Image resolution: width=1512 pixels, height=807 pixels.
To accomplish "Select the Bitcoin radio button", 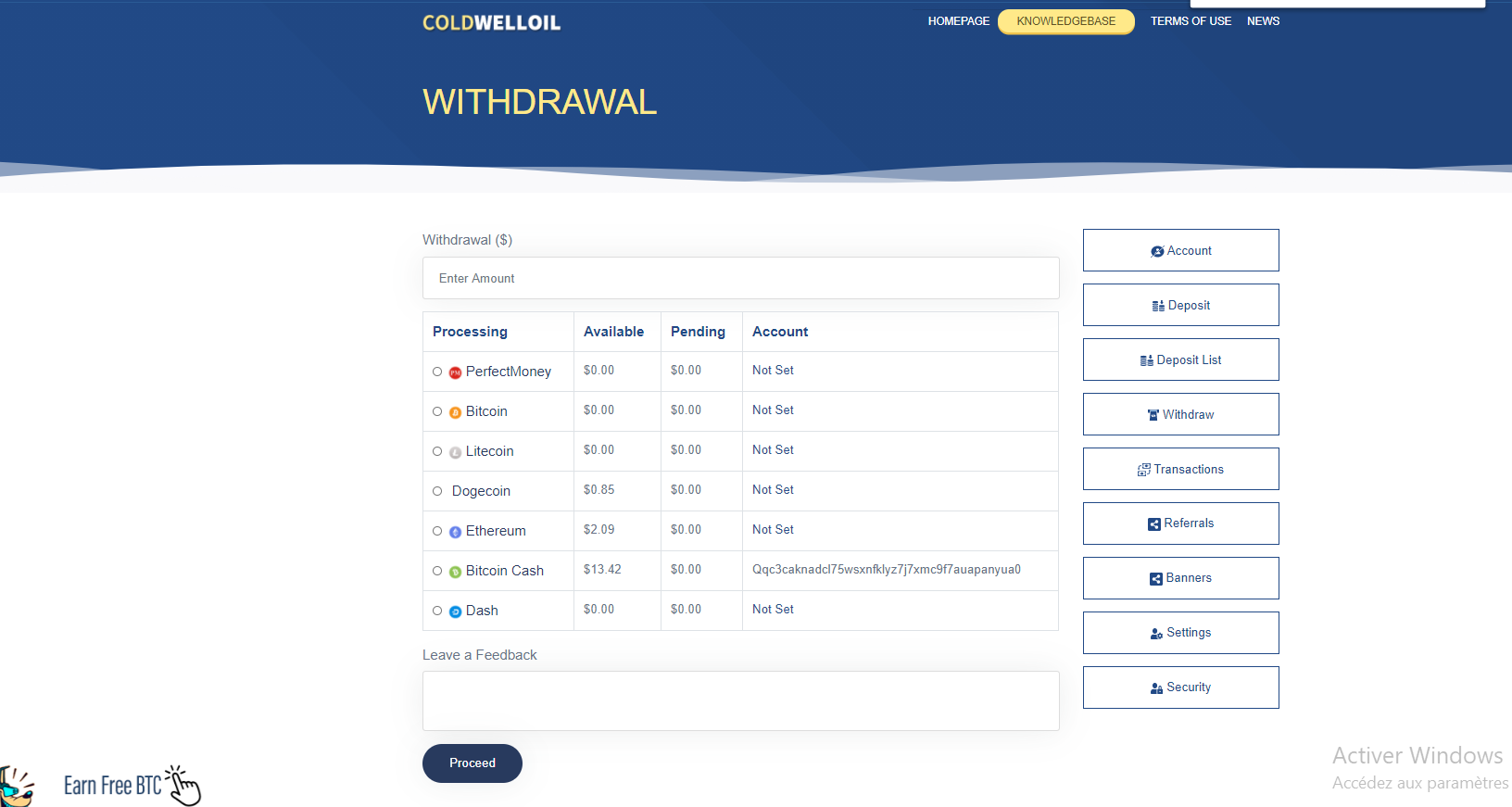I will tap(437, 411).
